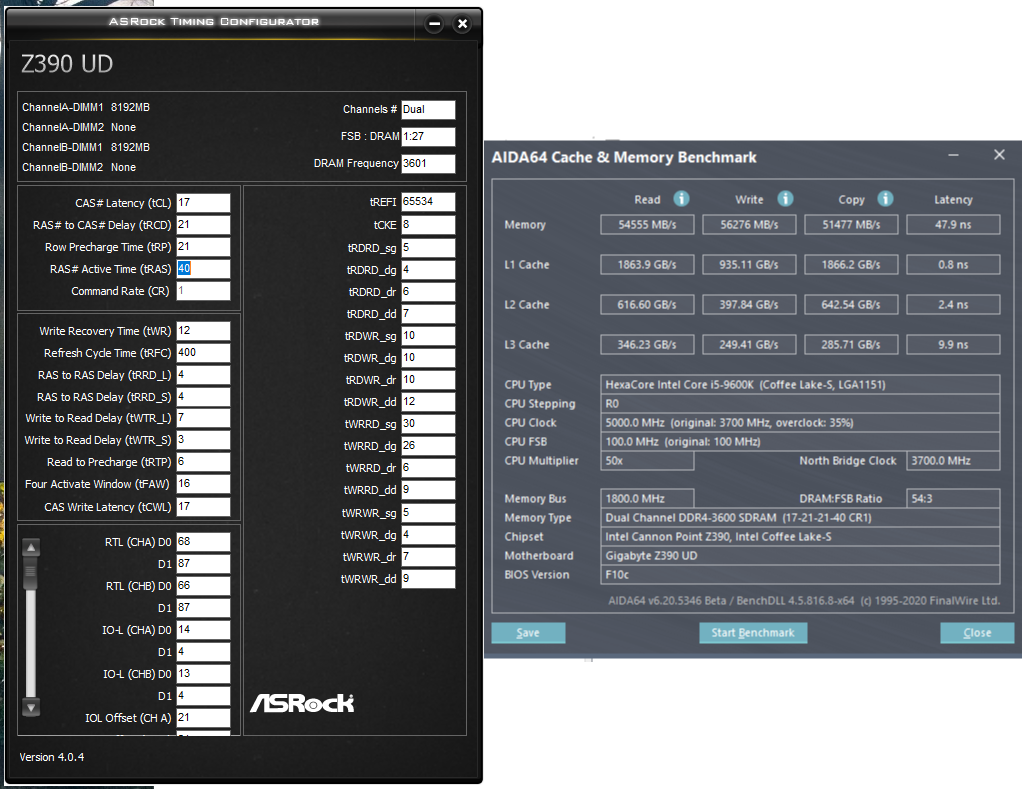Viewport: 1022px width, 789px height.
Task: Click L3 Cache Copy value 285.71 GB/s
Action: (851, 345)
